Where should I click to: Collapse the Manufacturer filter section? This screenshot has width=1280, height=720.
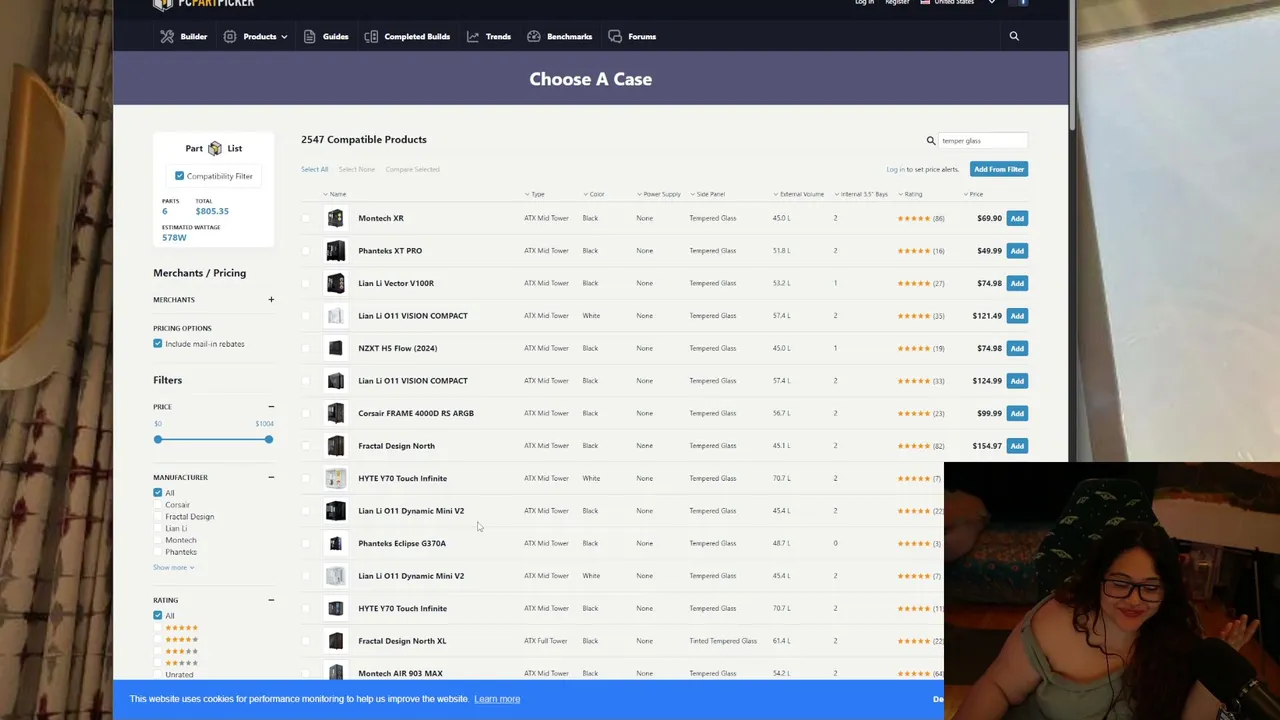[x=270, y=477]
